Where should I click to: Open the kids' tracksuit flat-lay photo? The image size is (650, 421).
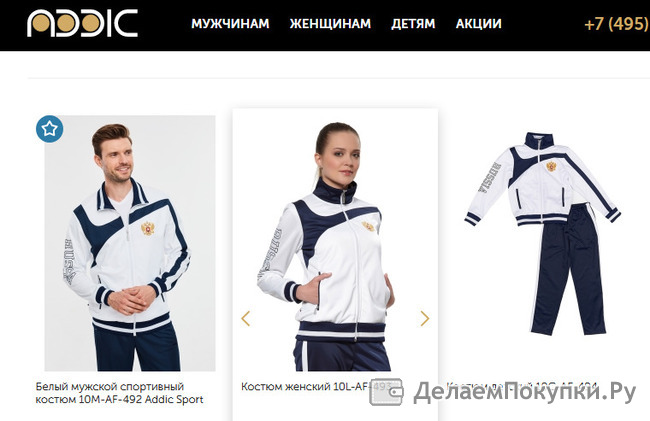[x=542, y=233]
